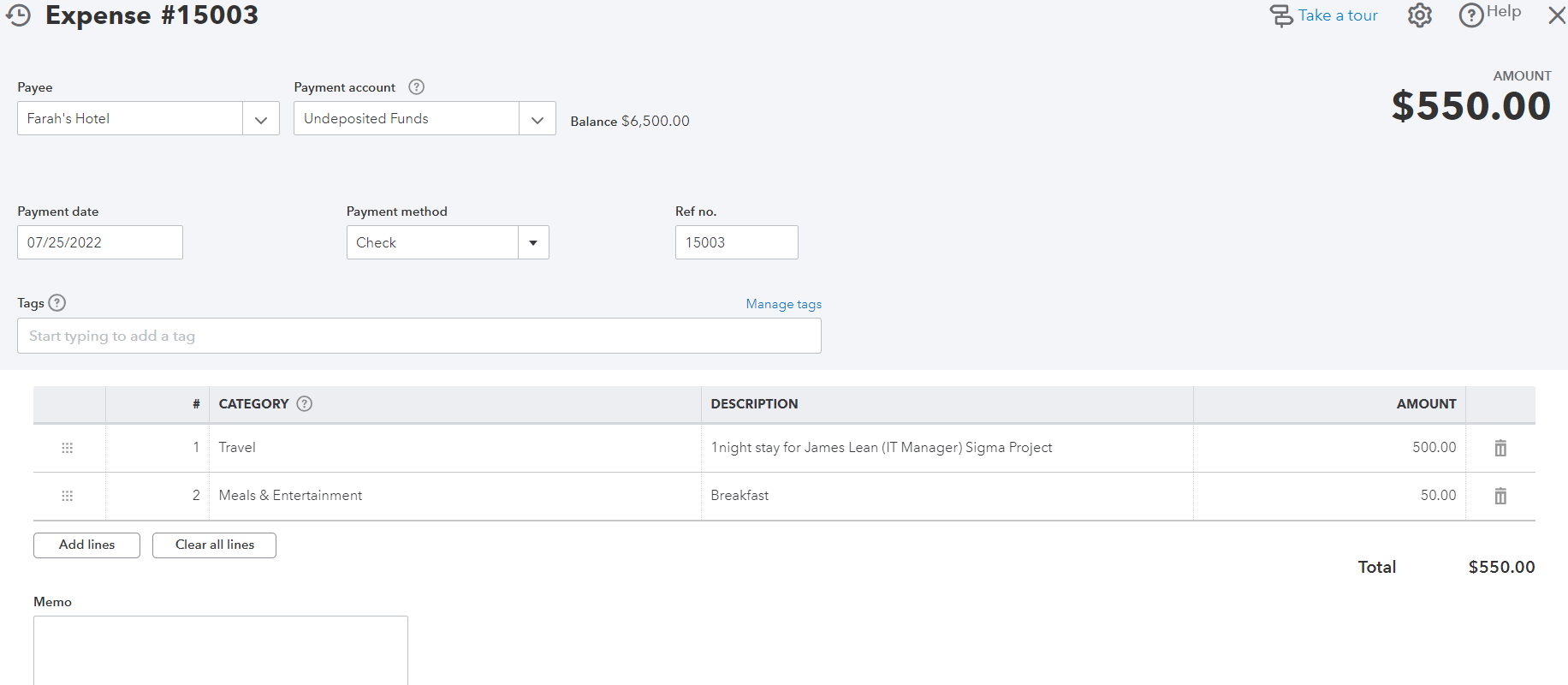
Task: Open the Payment method dropdown
Action: pyautogui.click(x=533, y=243)
